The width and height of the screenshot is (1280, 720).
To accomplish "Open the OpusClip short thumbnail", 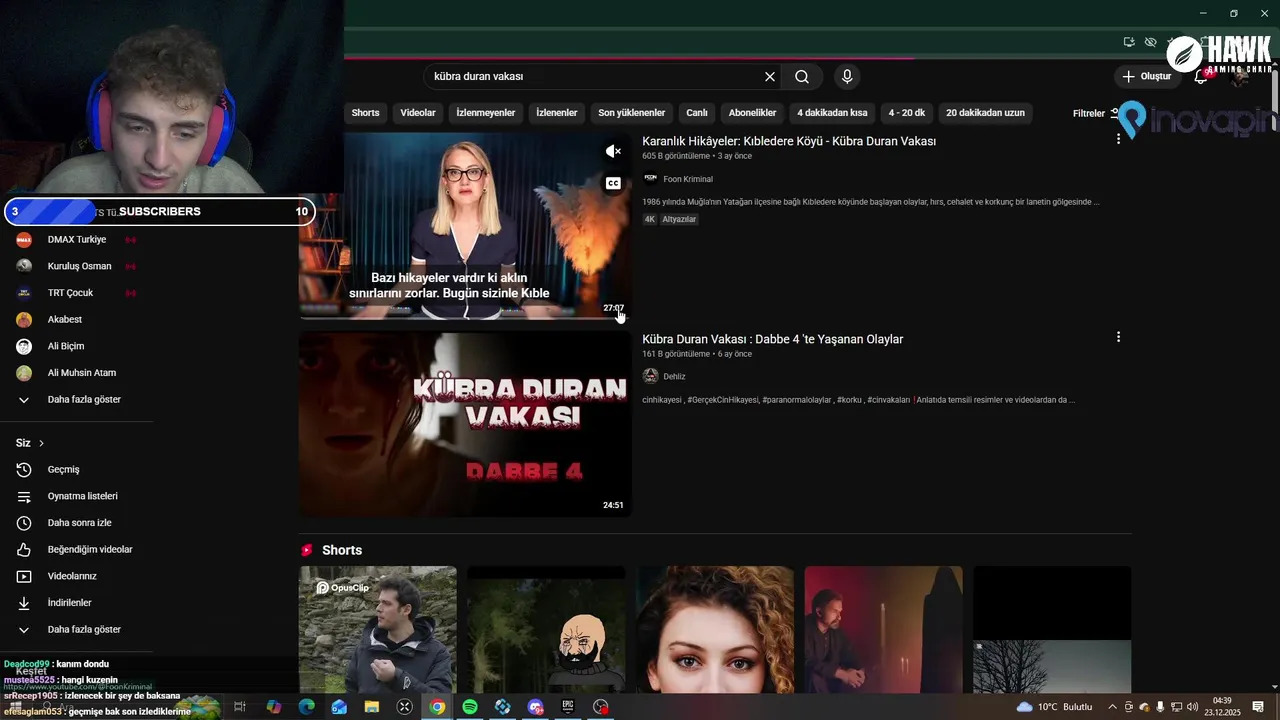I will 378,630.
